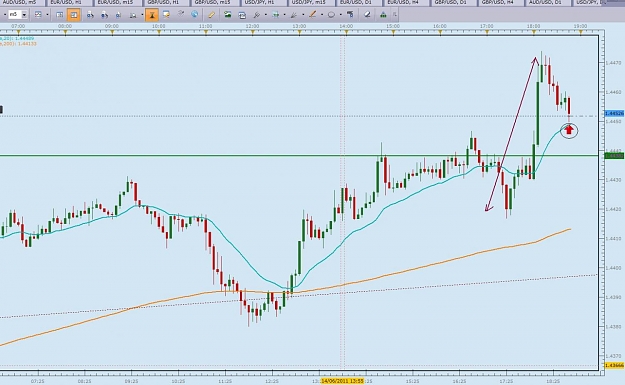Click the 1.4400 price scale label
Image resolution: width=625 pixels, height=385 pixels.
[613, 268]
